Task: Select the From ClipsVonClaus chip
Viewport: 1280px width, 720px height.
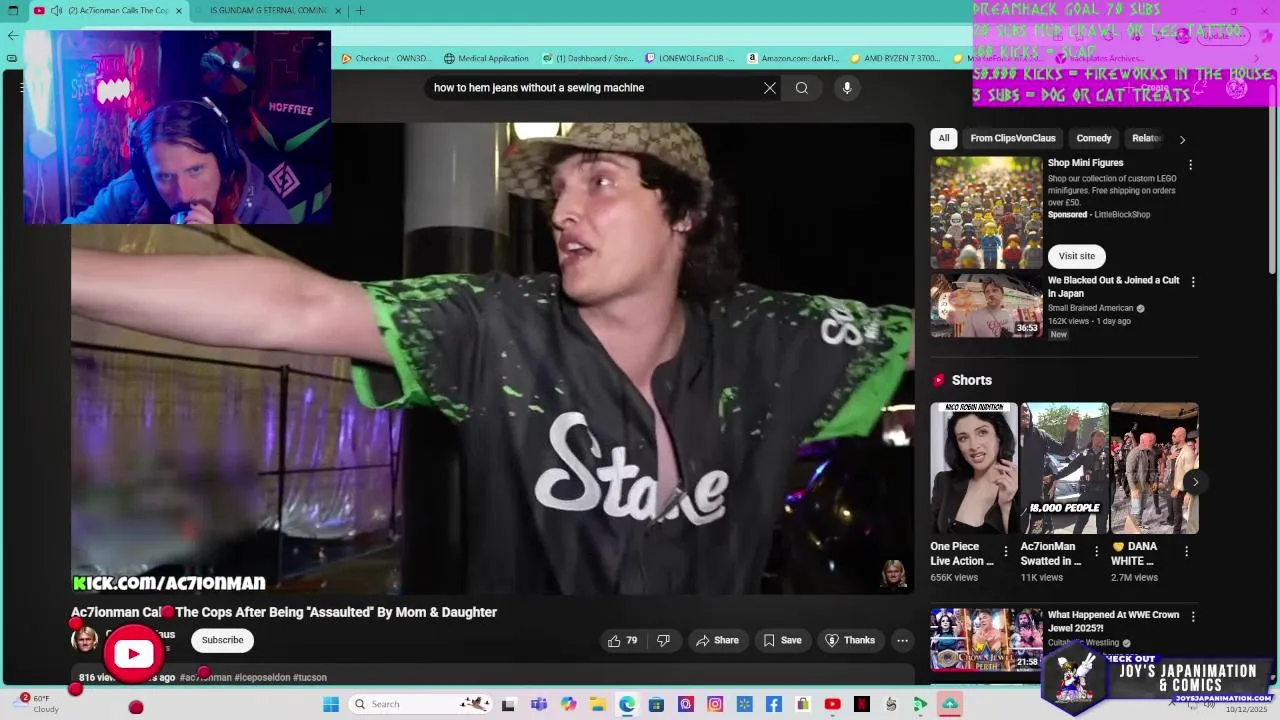Action: click(x=1013, y=138)
